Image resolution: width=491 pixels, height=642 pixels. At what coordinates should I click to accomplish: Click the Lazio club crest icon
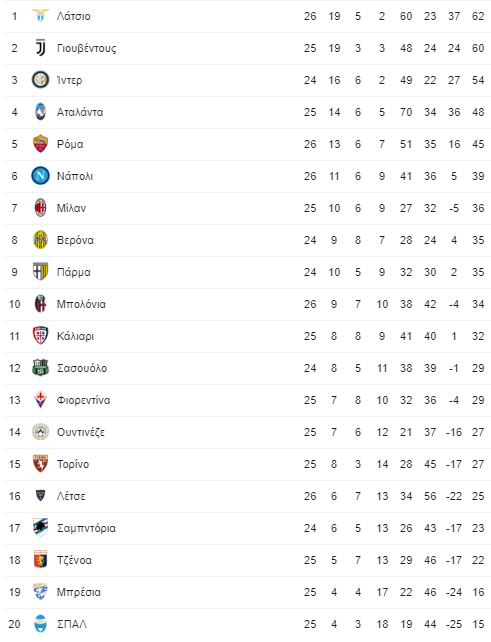40,16
